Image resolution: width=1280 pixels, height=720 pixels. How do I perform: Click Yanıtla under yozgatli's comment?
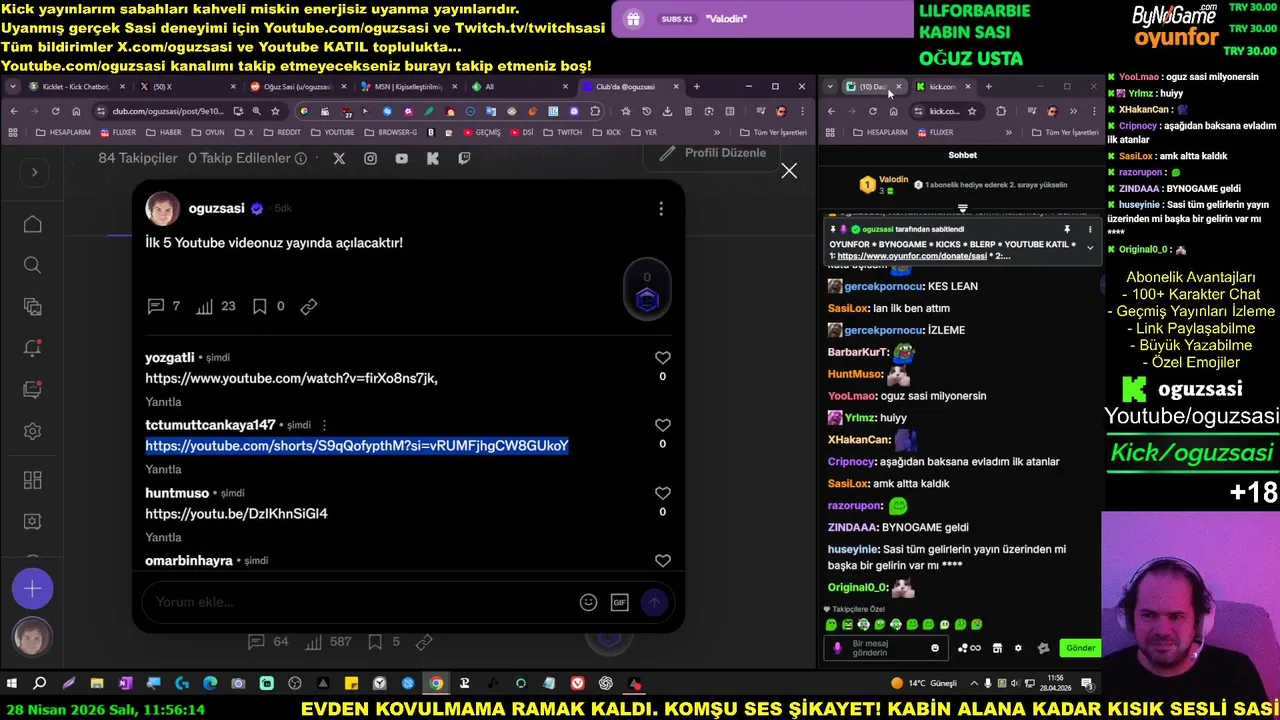click(163, 402)
